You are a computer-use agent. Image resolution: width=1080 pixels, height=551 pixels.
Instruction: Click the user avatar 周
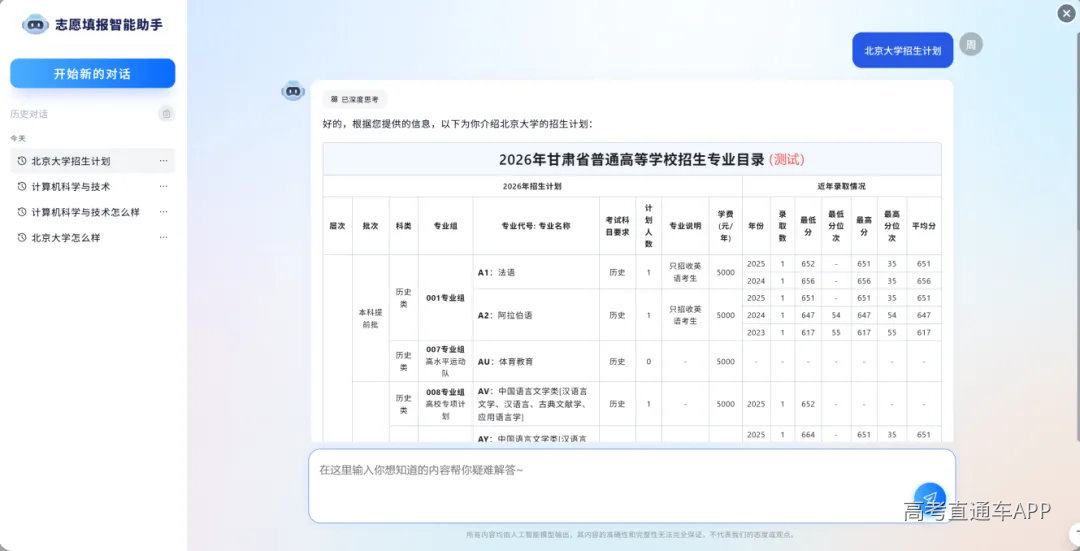pyautogui.click(x=971, y=44)
